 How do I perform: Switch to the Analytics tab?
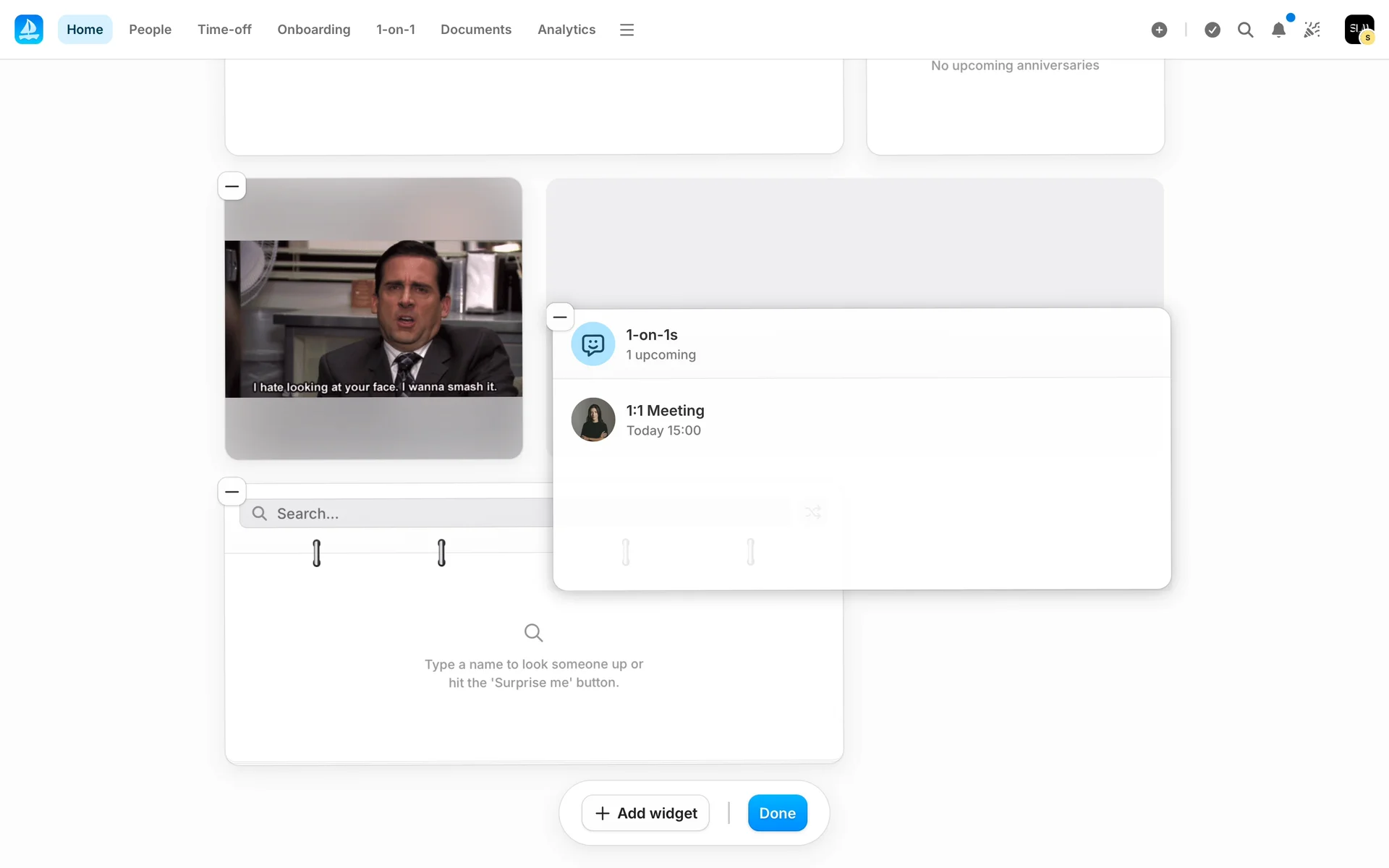coord(566,30)
